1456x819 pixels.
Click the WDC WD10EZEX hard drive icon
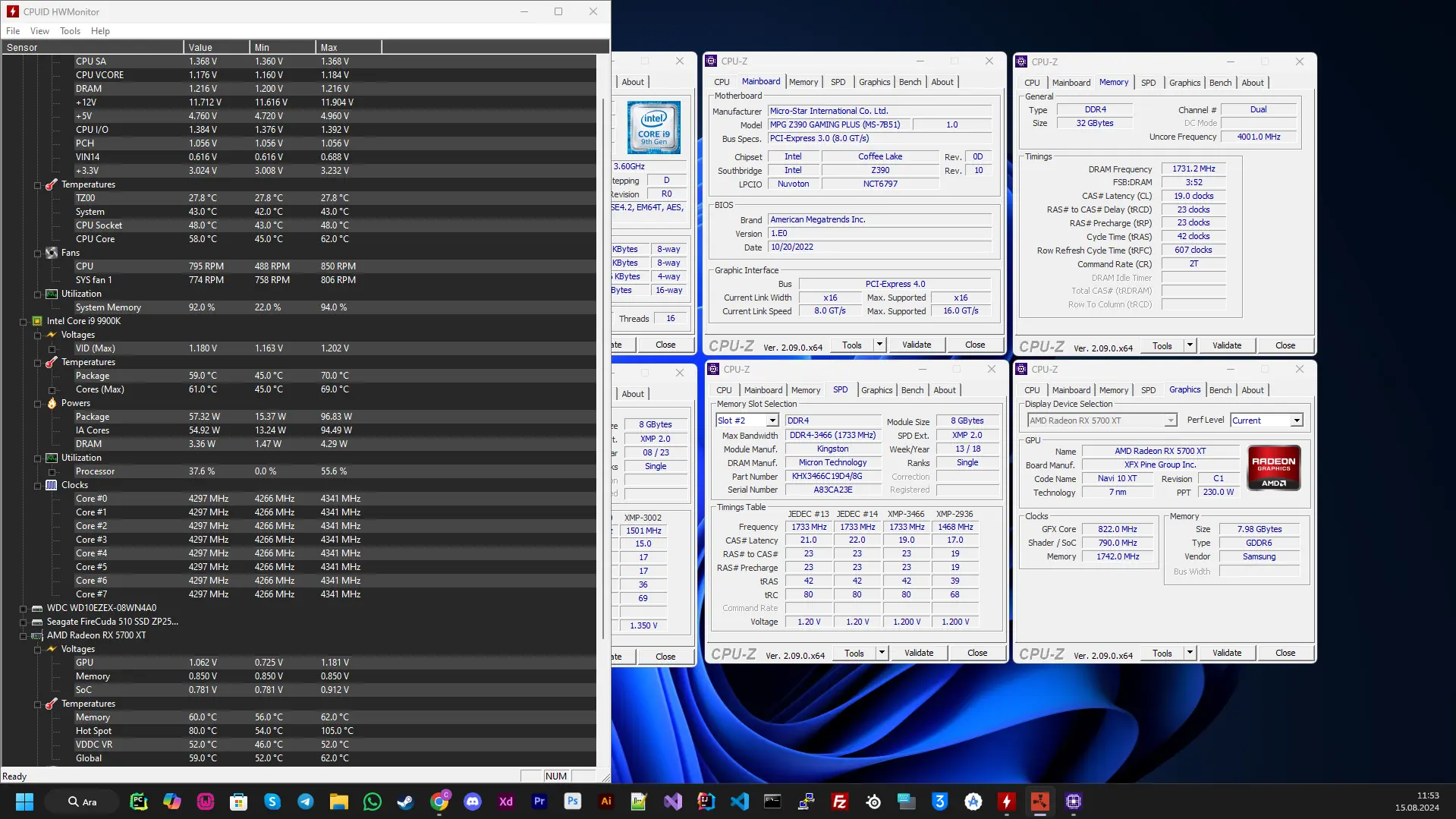point(37,608)
